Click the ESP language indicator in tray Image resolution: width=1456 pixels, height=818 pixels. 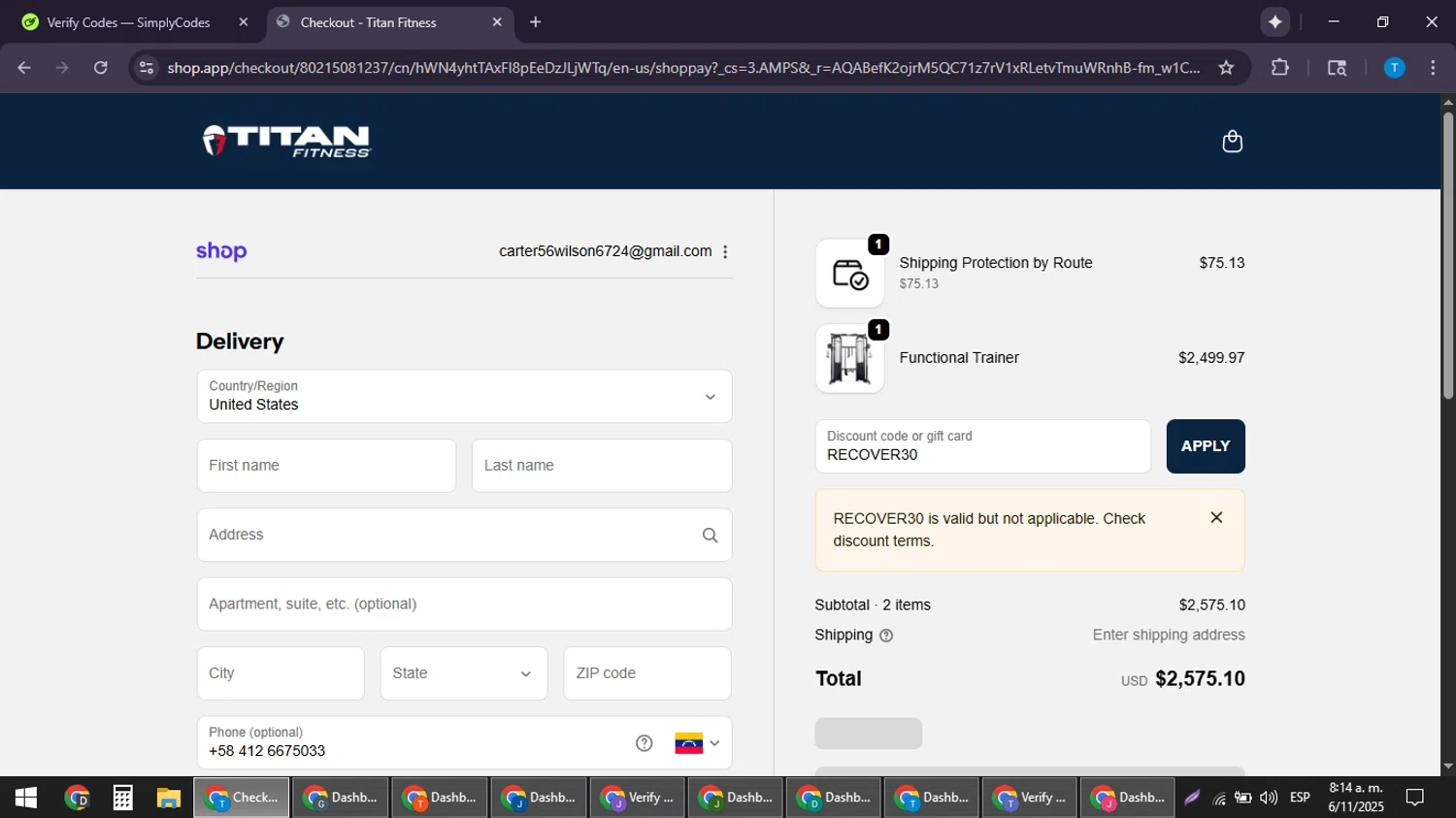tap(1300, 798)
